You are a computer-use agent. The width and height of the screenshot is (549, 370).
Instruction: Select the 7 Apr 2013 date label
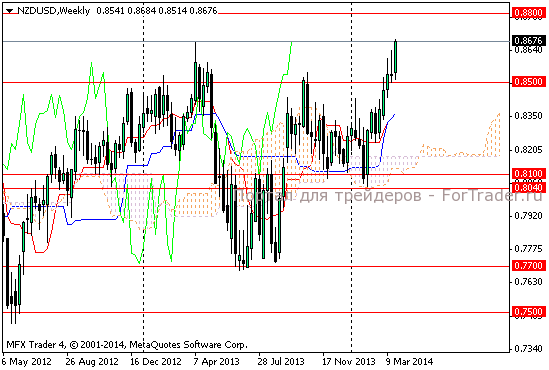(216, 362)
